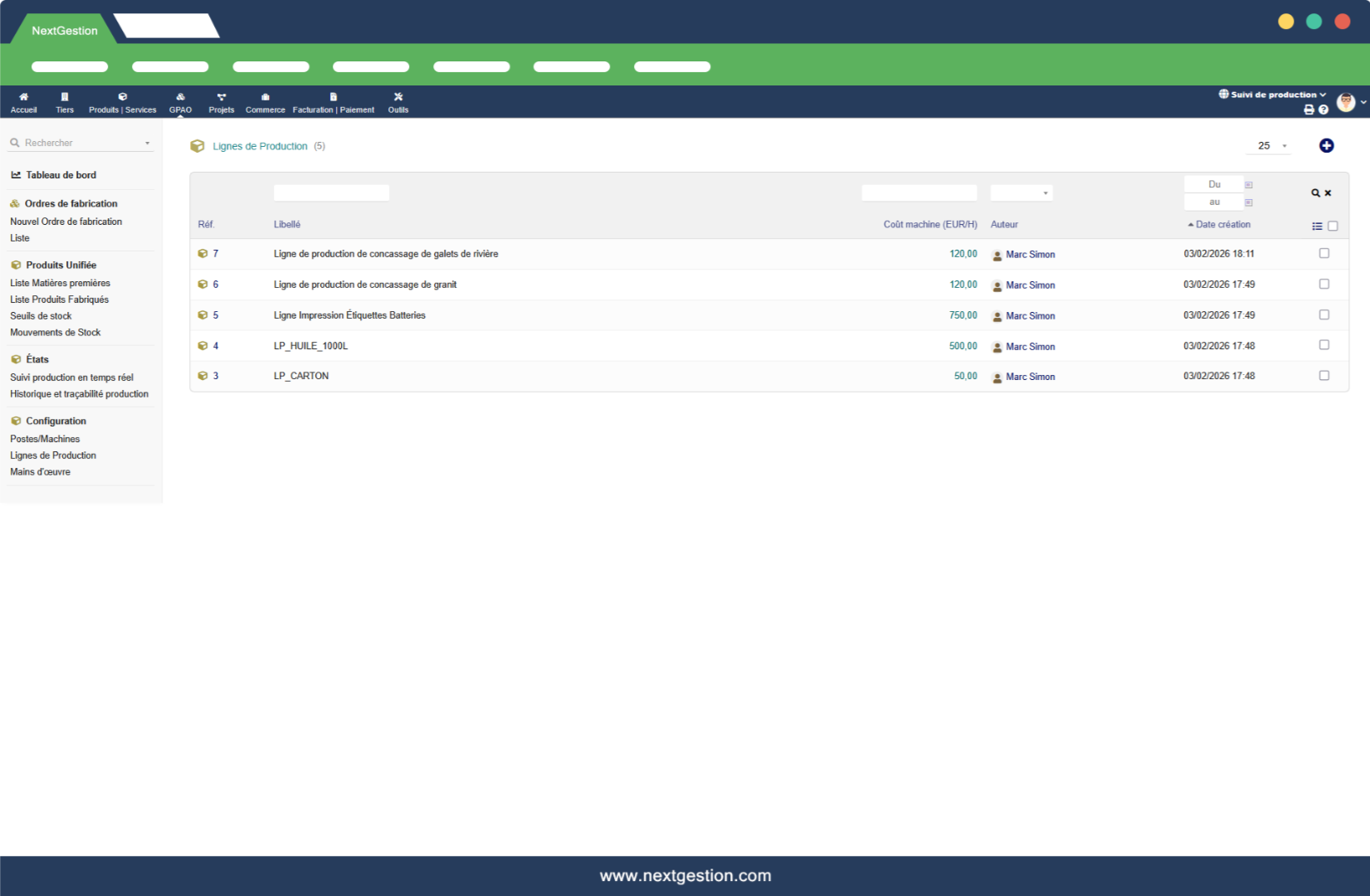Image resolution: width=1370 pixels, height=896 pixels.
Task: Clear filters with the X icon
Action: pos(1328,193)
